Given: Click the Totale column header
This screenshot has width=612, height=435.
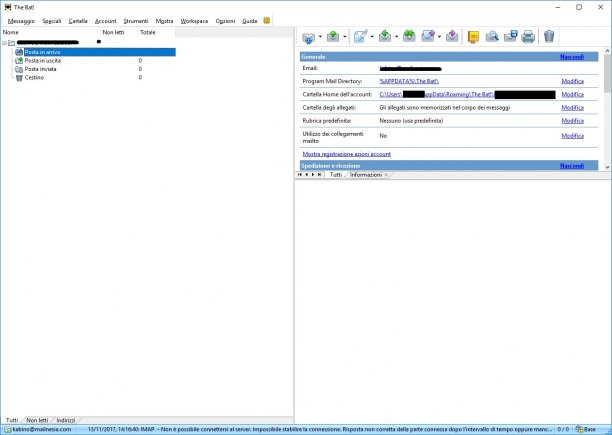Looking at the screenshot, I should pos(156,32).
